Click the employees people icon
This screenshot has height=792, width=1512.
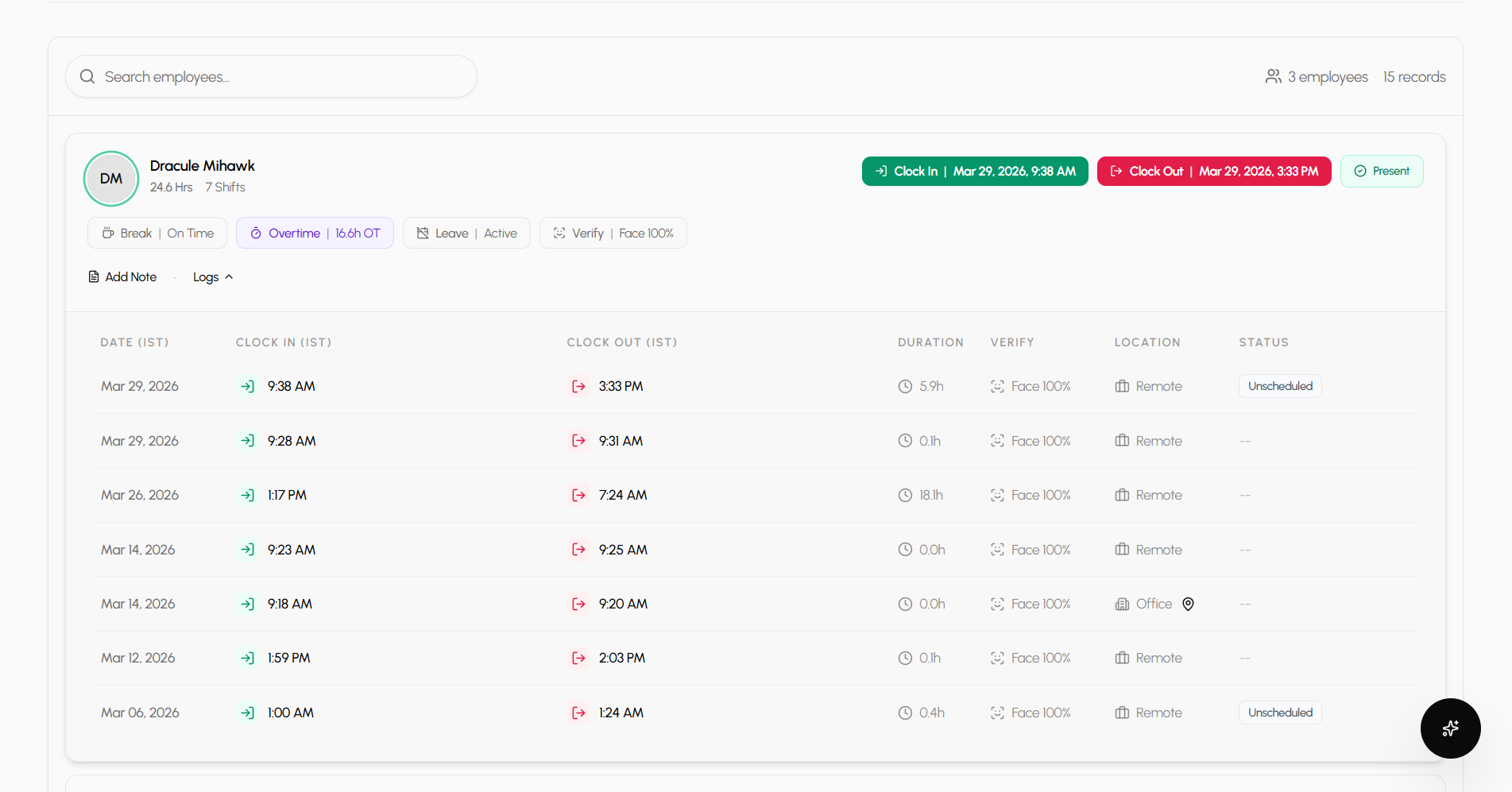coord(1273,77)
